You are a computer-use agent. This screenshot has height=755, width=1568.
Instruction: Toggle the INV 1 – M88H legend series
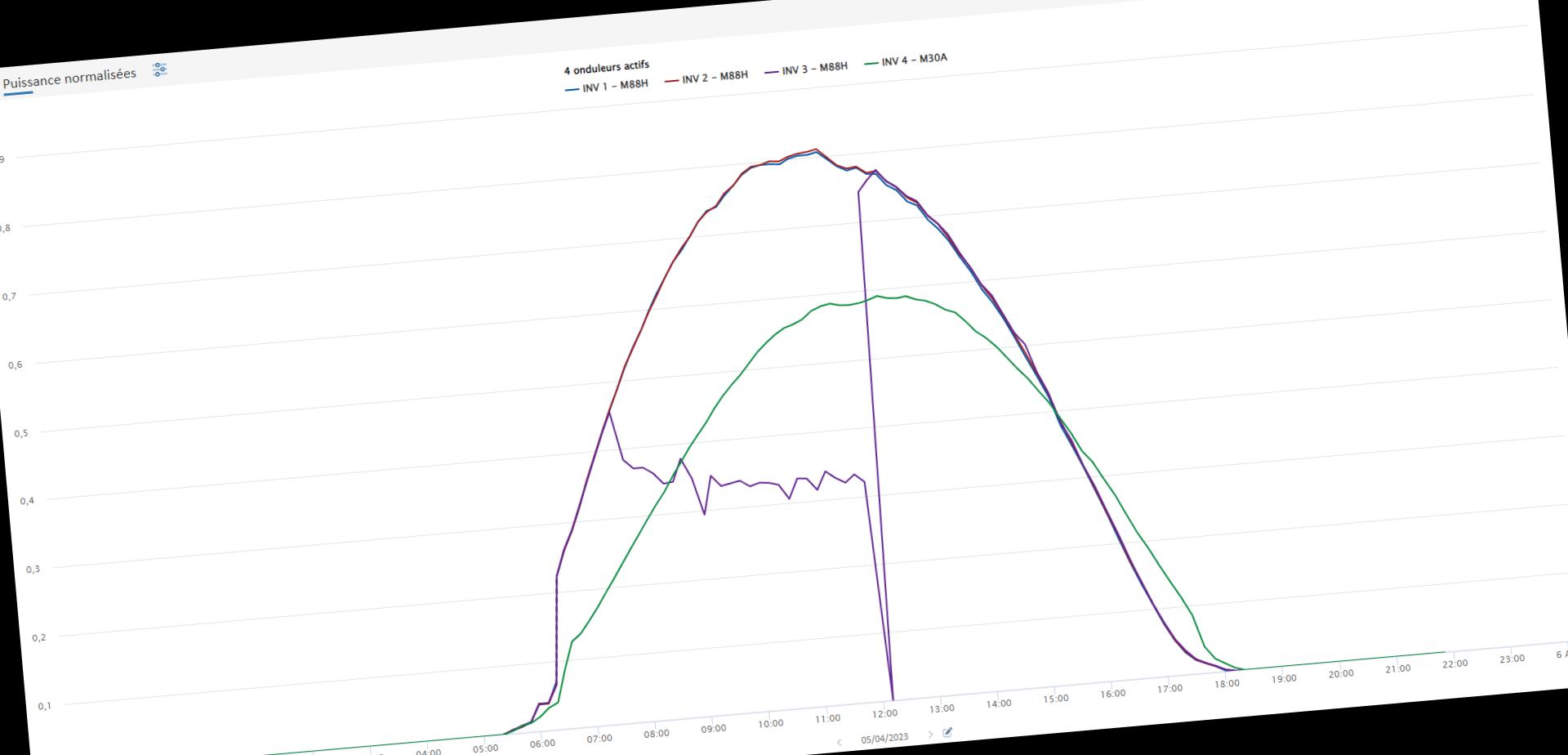click(607, 86)
